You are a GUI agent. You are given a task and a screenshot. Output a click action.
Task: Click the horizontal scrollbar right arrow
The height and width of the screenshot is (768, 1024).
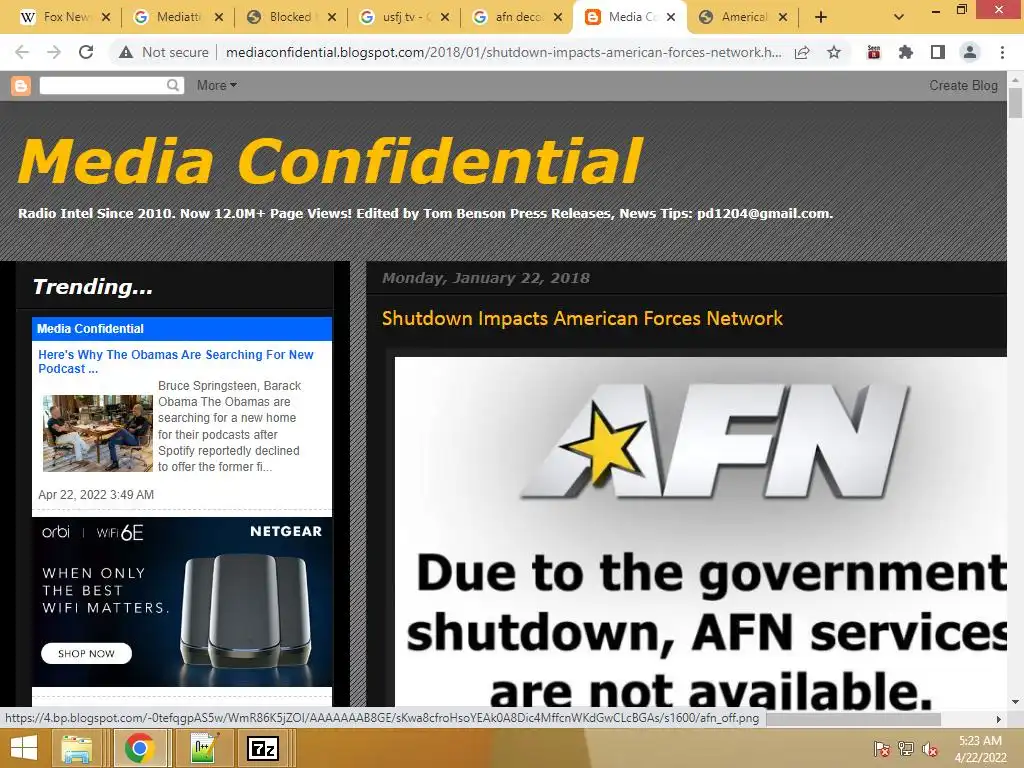[x=999, y=719]
